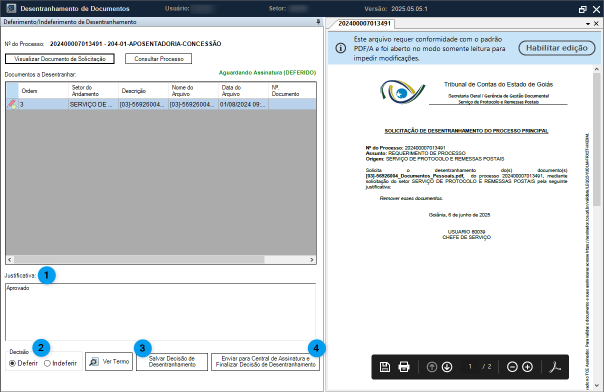The image size is (604, 392).
Task: Open the Adobe Acrobat tools icon
Action: pos(555,367)
